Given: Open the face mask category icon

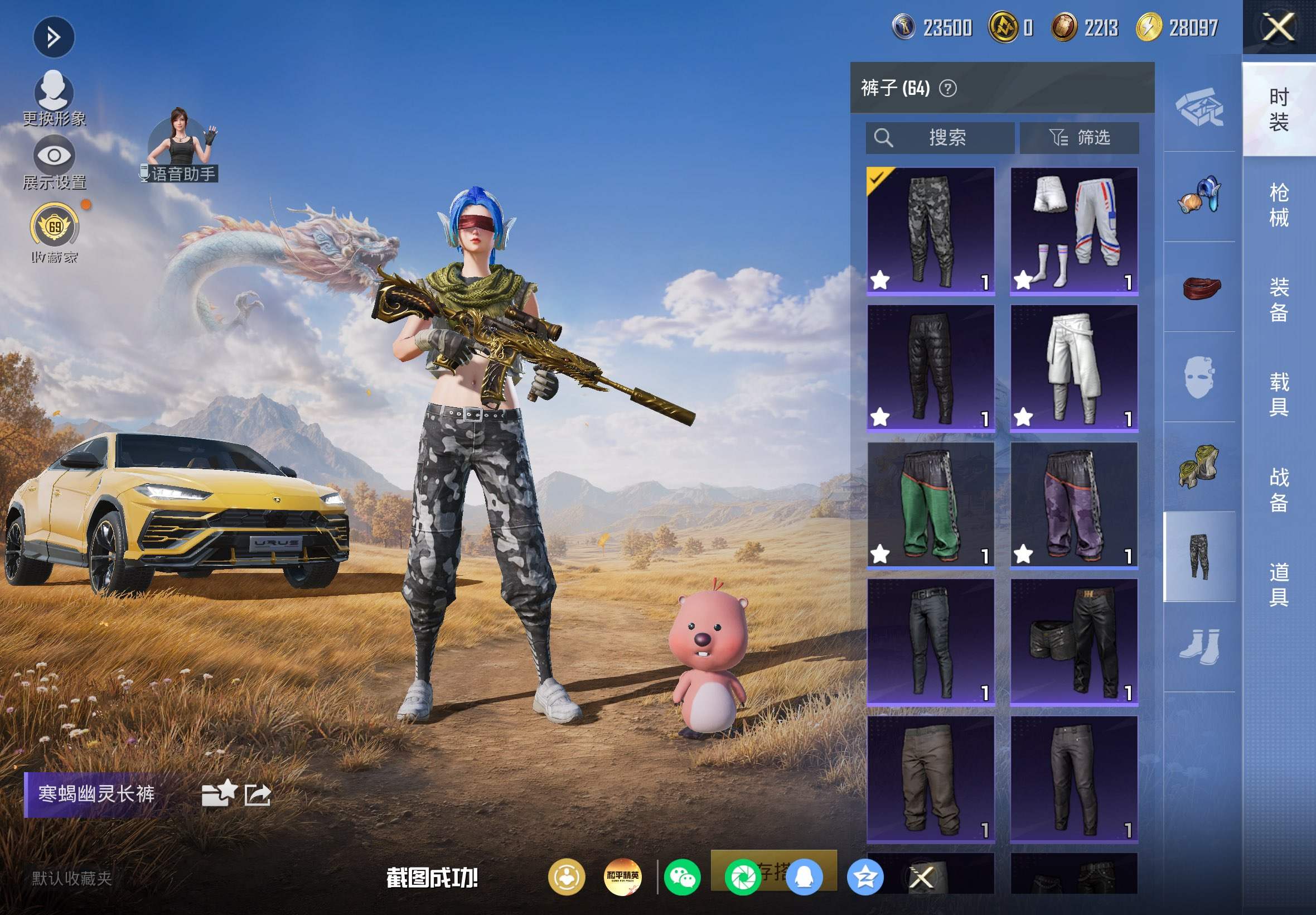Looking at the screenshot, I should click(x=1199, y=377).
